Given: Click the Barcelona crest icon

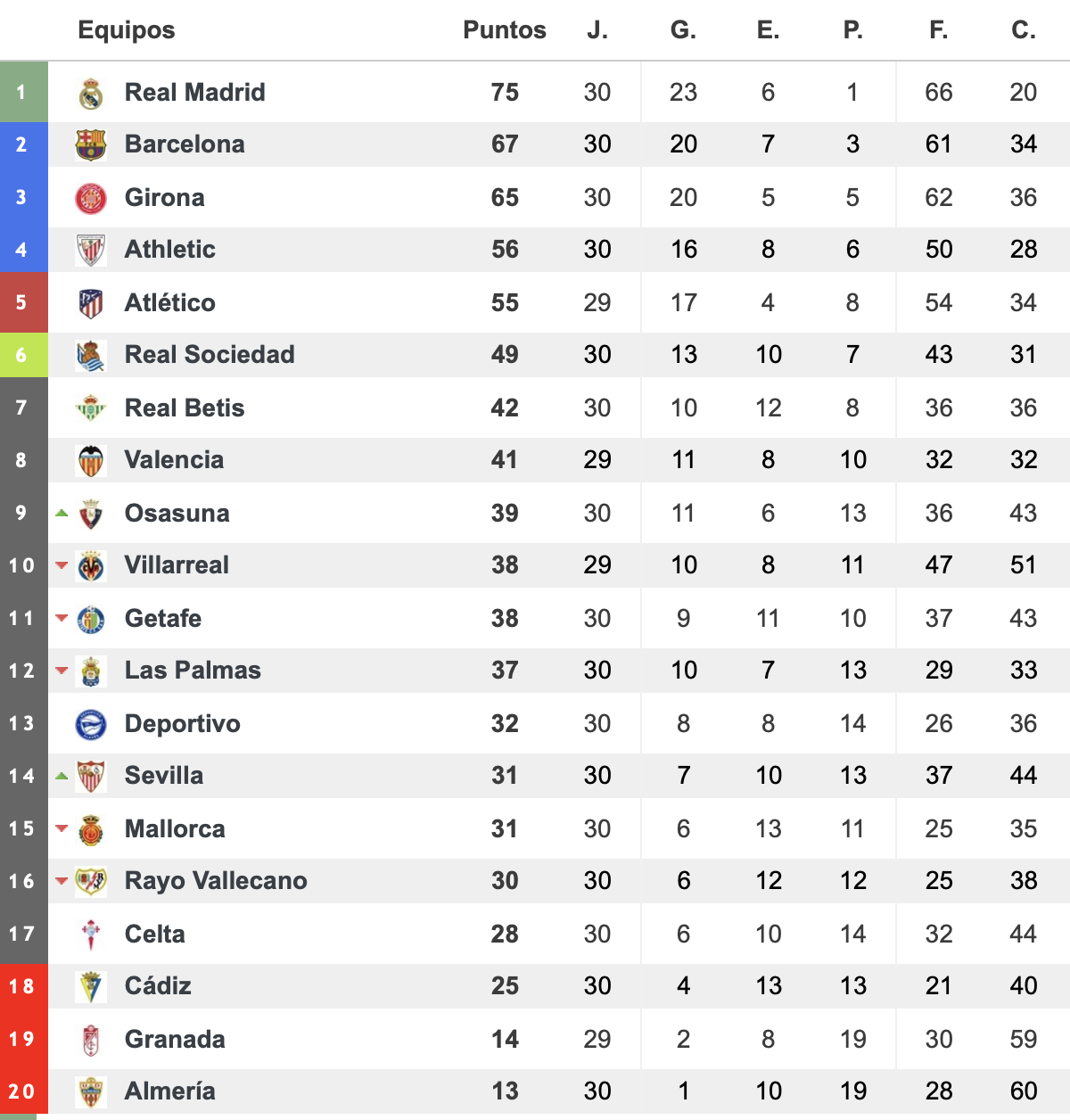Looking at the screenshot, I should (x=91, y=144).
